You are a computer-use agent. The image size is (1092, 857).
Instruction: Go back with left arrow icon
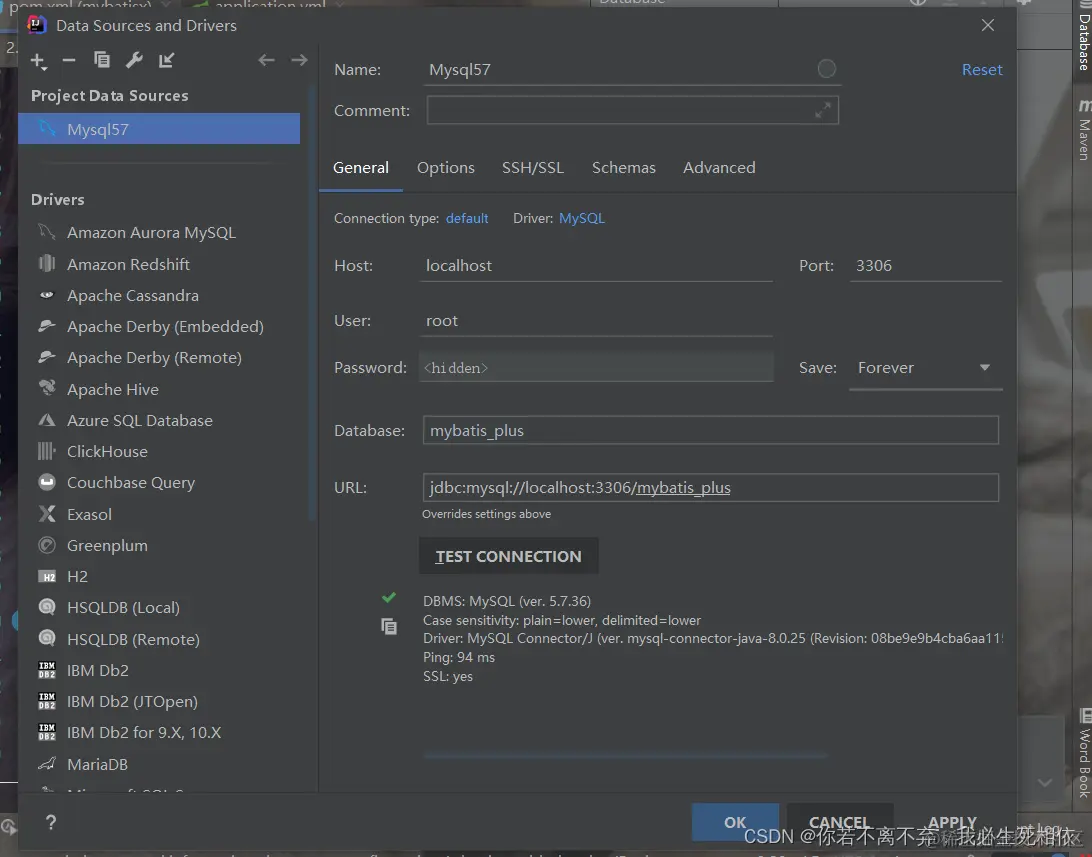[x=266, y=61]
